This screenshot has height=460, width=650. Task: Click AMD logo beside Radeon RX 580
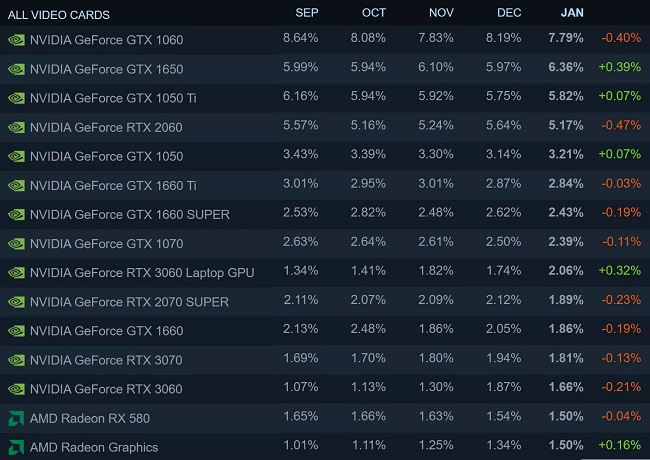point(16,418)
